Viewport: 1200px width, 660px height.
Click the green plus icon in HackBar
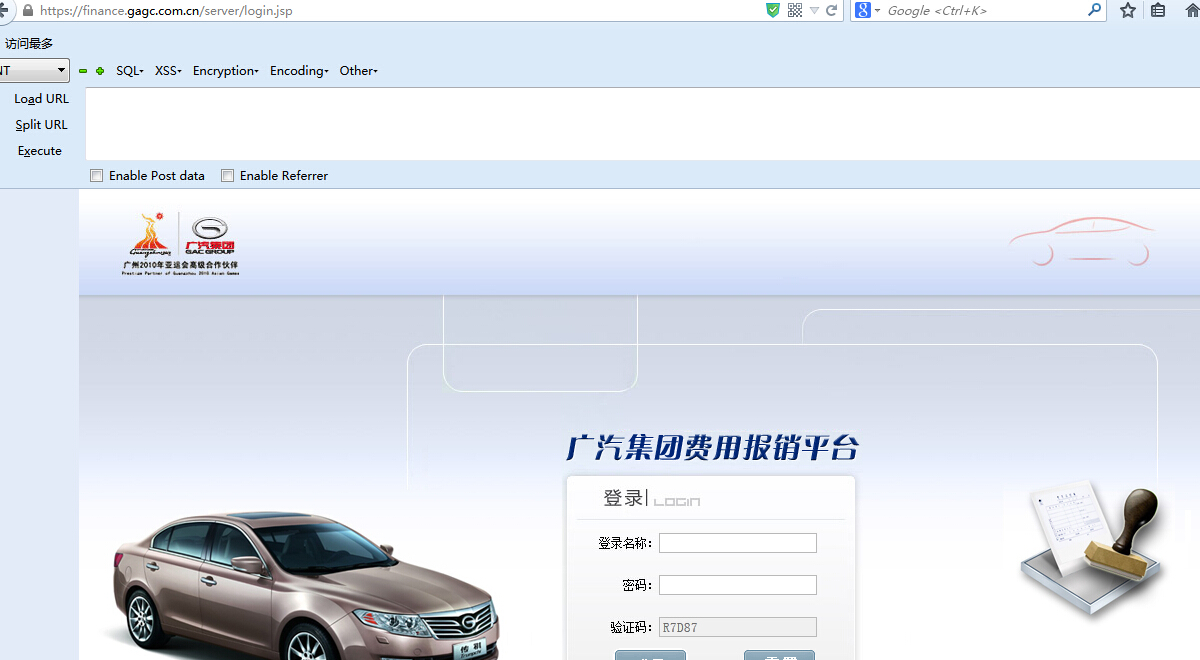click(100, 71)
